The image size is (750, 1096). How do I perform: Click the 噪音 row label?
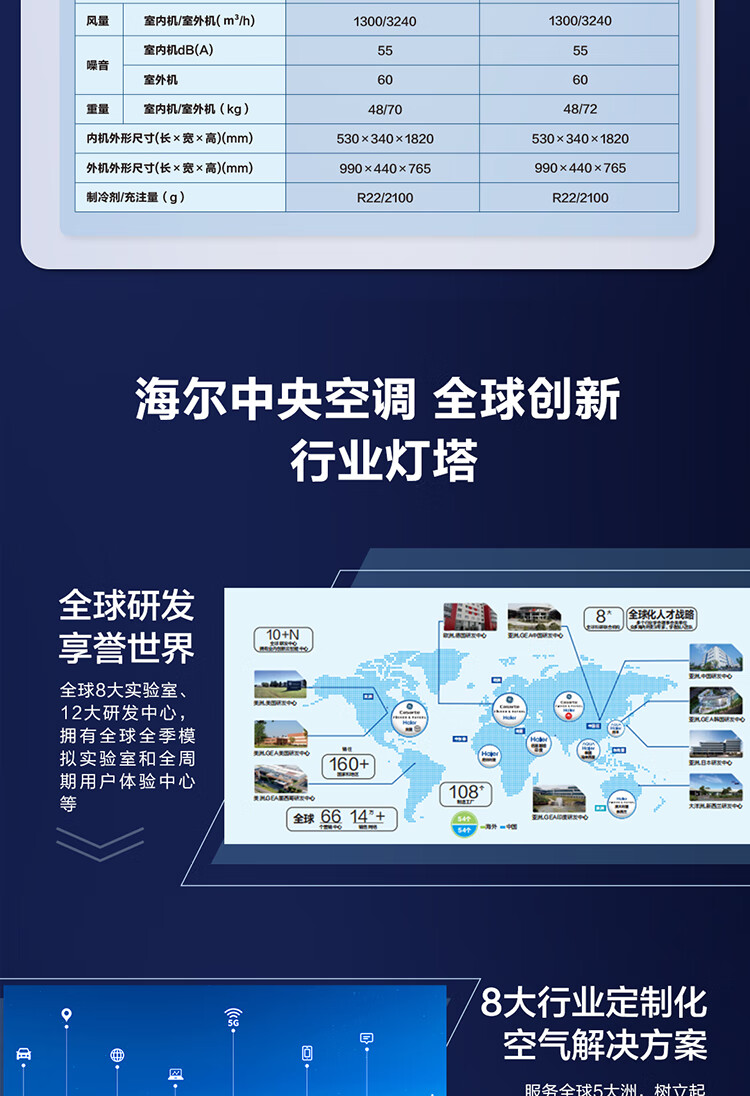(x=98, y=65)
